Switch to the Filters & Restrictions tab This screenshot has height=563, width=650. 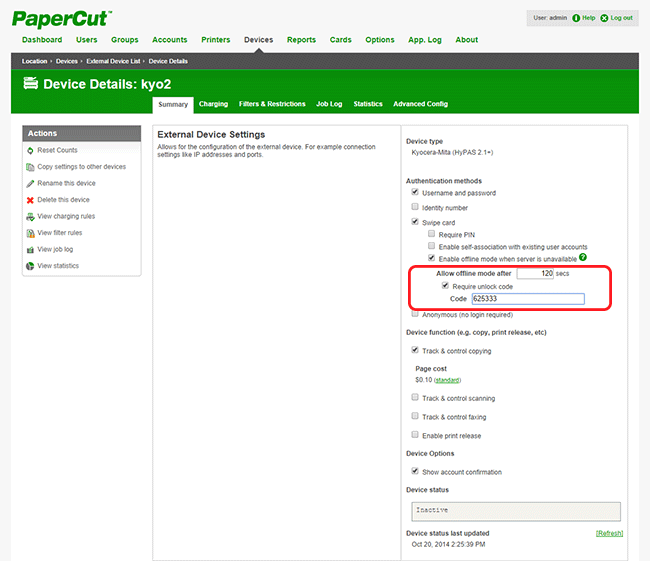(x=272, y=104)
